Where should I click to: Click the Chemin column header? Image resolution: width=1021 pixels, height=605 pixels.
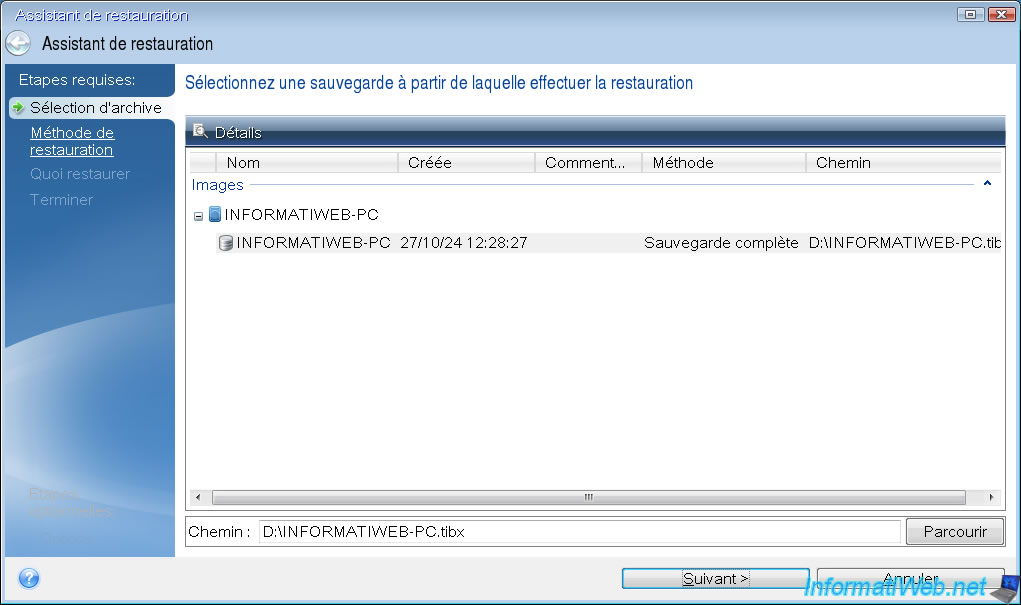[x=900, y=162]
